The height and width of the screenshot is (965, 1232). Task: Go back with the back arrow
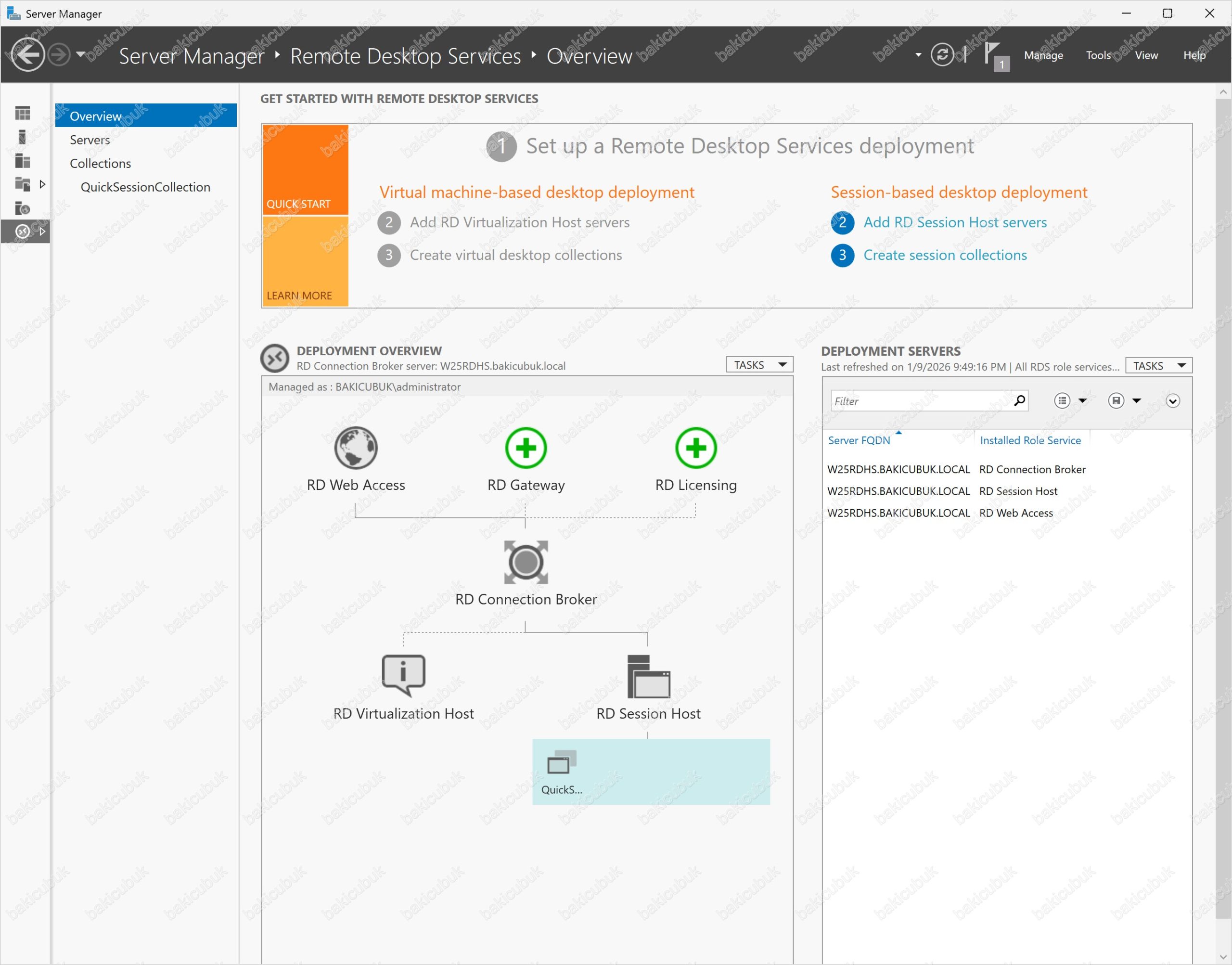[x=27, y=55]
